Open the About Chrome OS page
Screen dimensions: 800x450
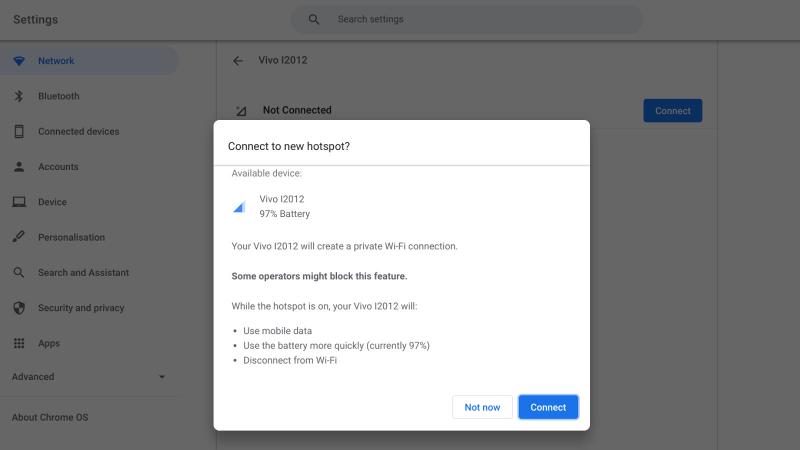click(x=50, y=417)
